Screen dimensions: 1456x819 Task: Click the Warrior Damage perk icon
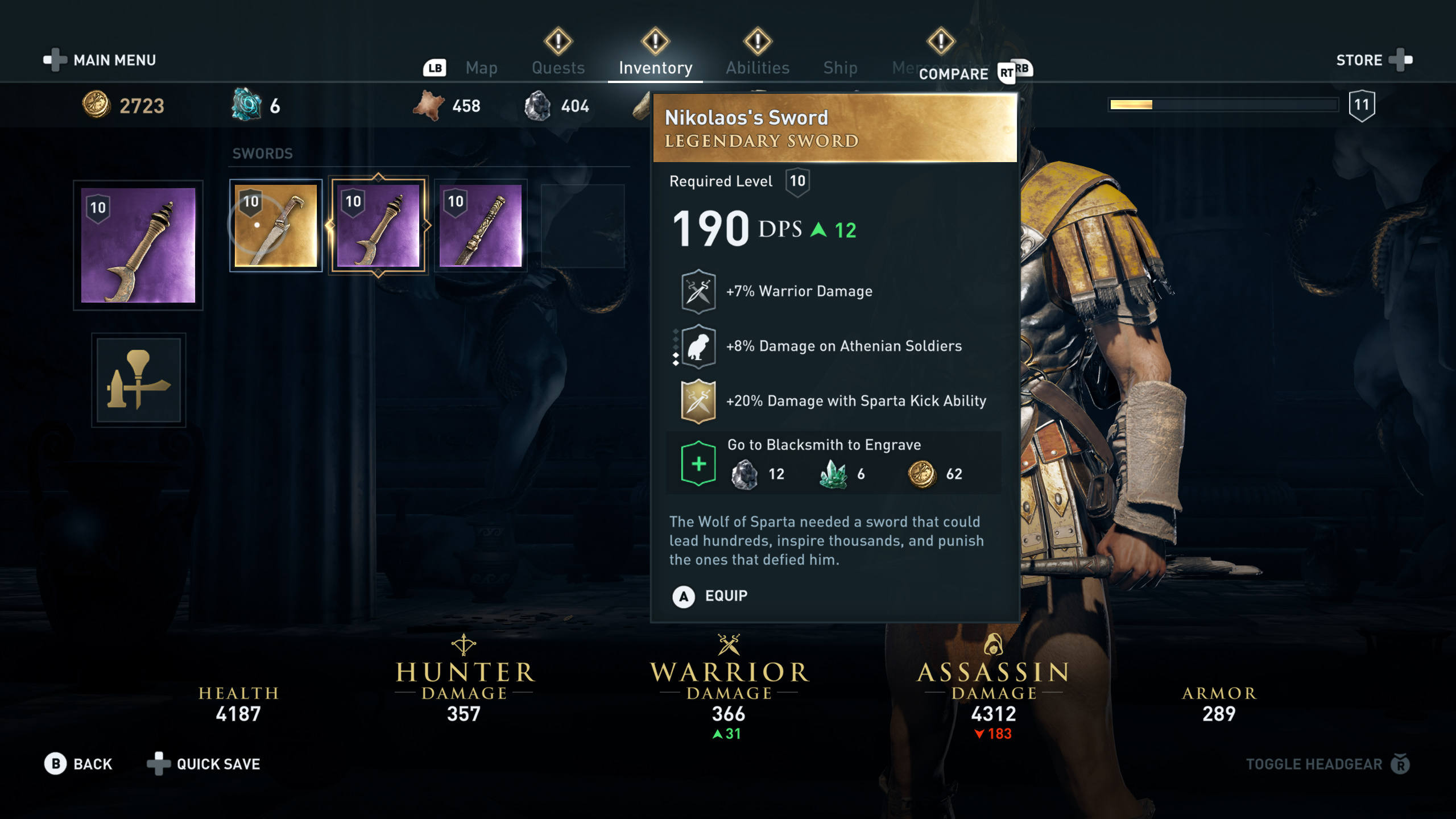coord(698,291)
